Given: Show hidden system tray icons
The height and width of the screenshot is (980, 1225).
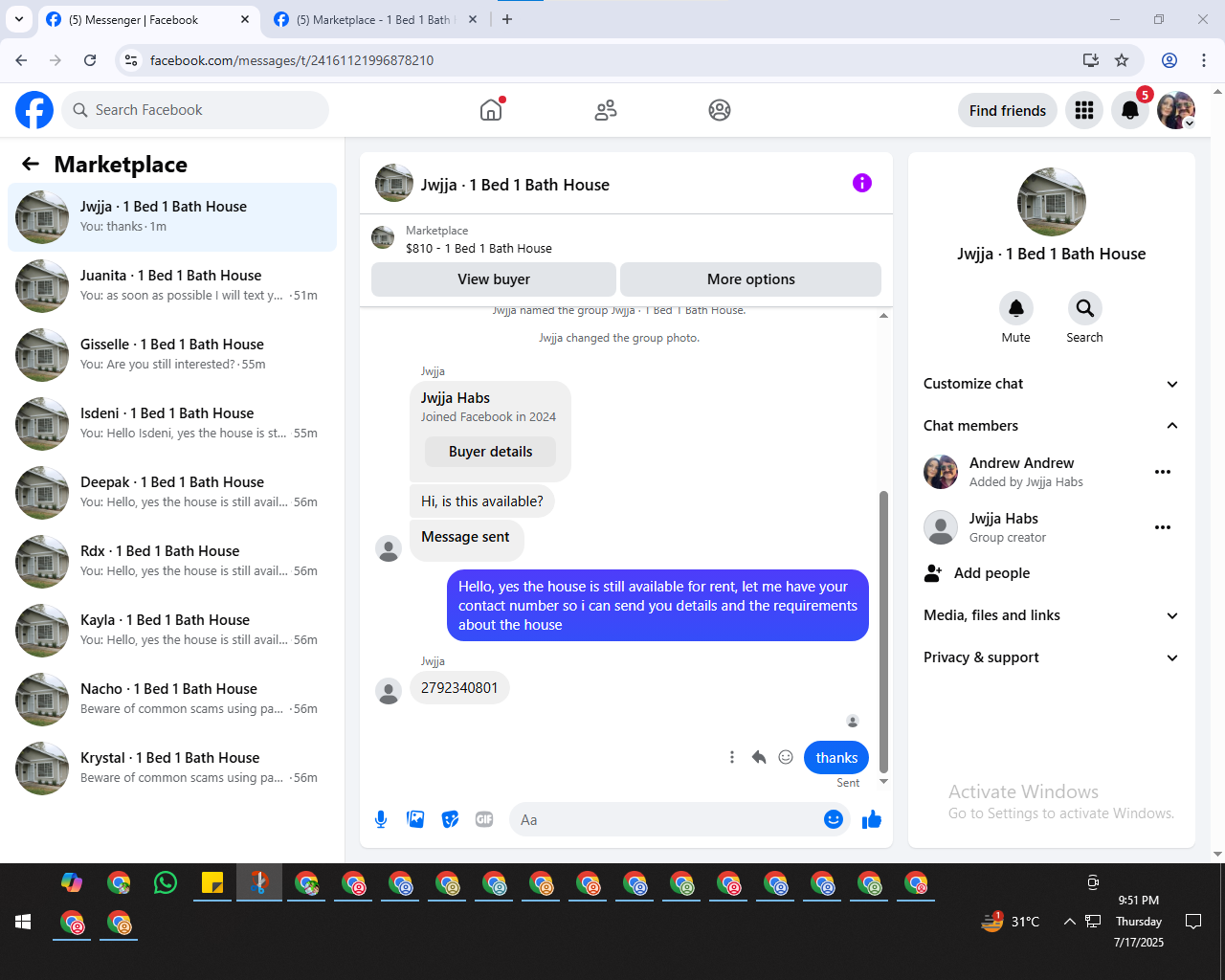Looking at the screenshot, I should tap(1069, 922).
